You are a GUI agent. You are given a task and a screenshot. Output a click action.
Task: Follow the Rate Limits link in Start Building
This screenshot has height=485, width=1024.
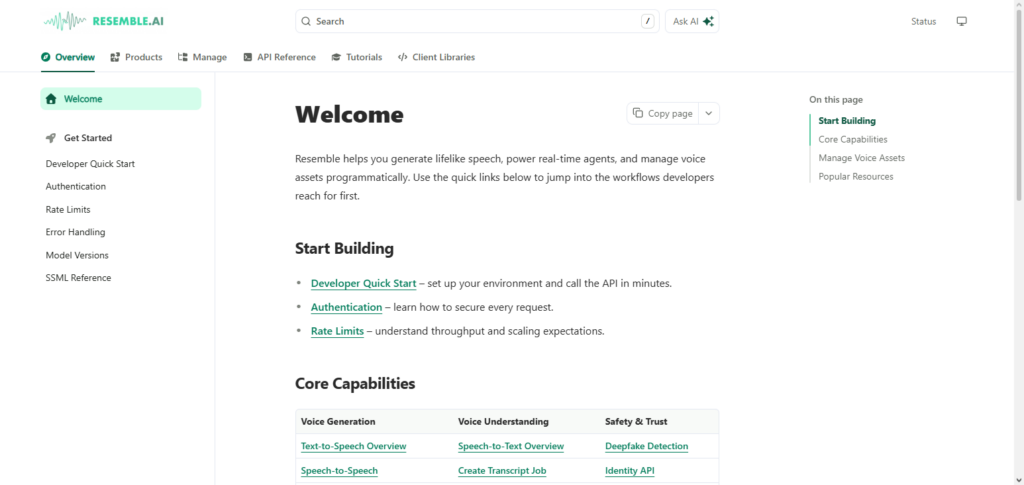pos(337,331)
